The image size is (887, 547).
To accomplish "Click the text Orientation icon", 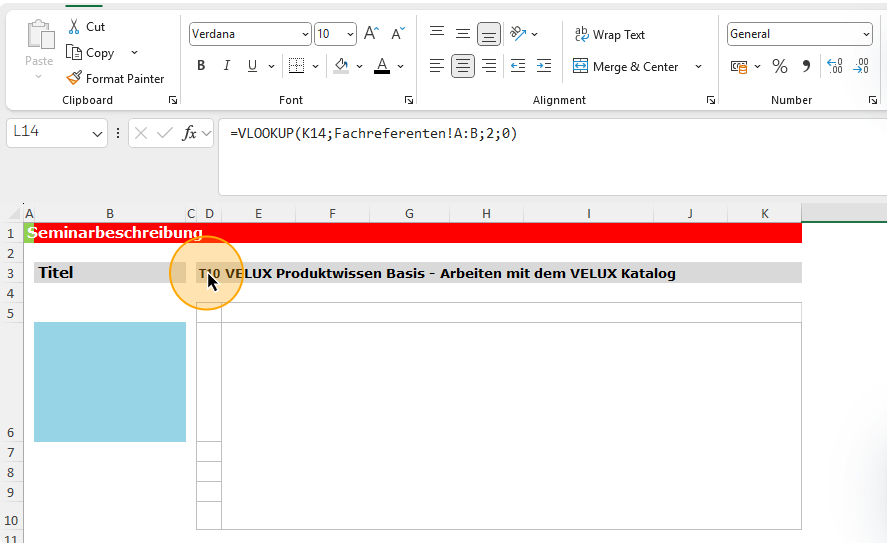I will (518, 34).
